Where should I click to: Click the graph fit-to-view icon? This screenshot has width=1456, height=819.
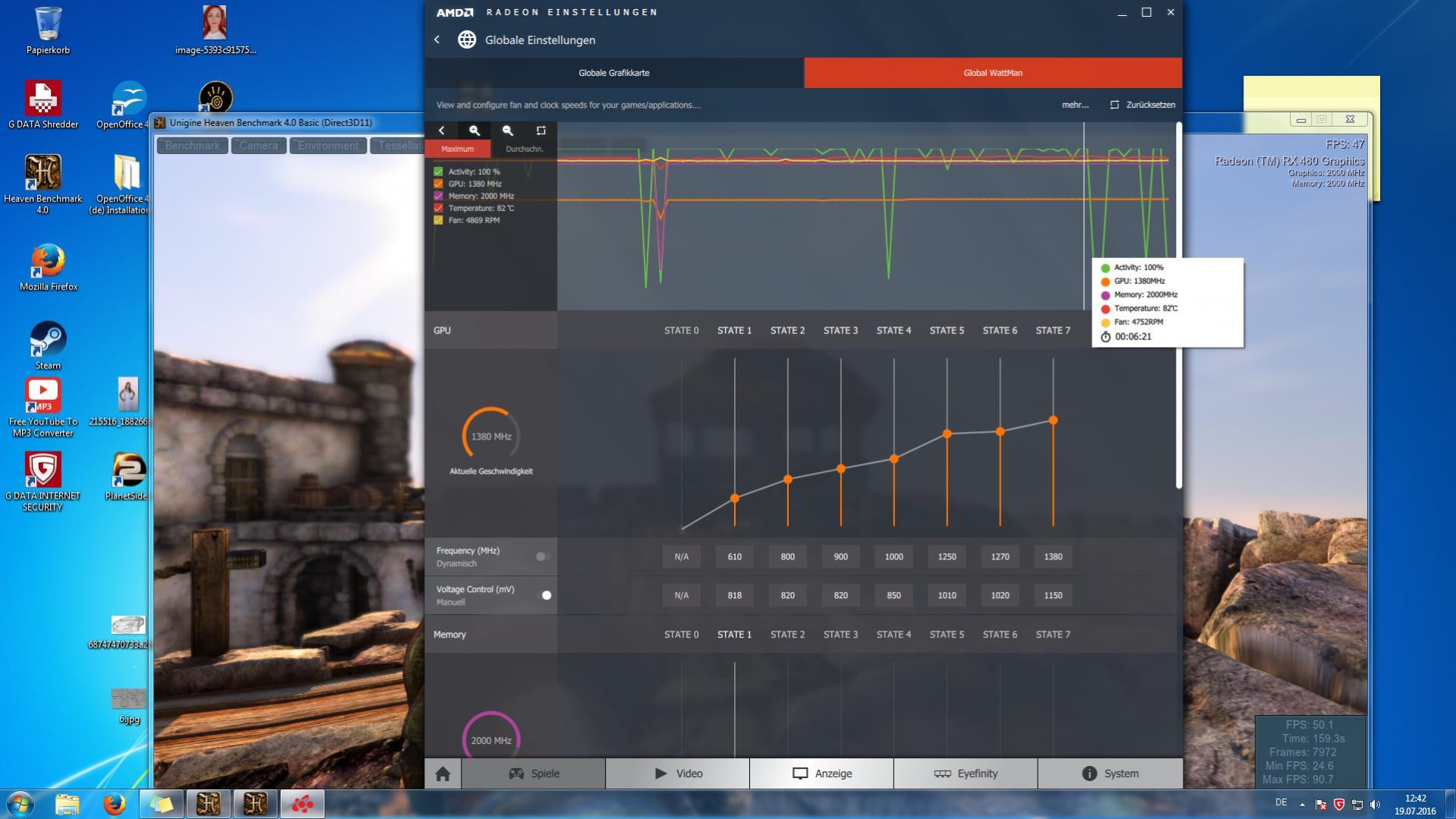pos(540,131)
